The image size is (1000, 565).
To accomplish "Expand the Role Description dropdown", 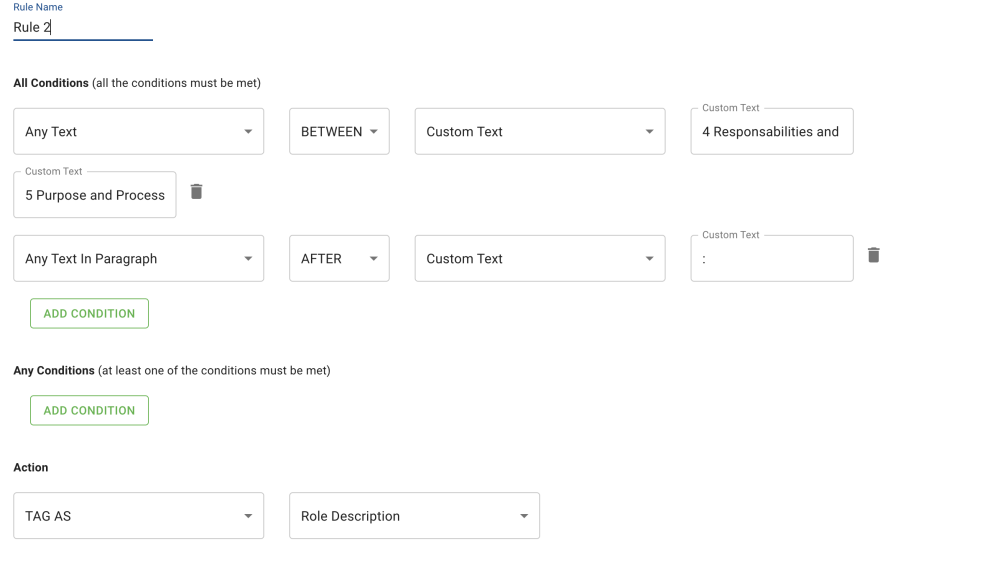I will click(414, 516).
